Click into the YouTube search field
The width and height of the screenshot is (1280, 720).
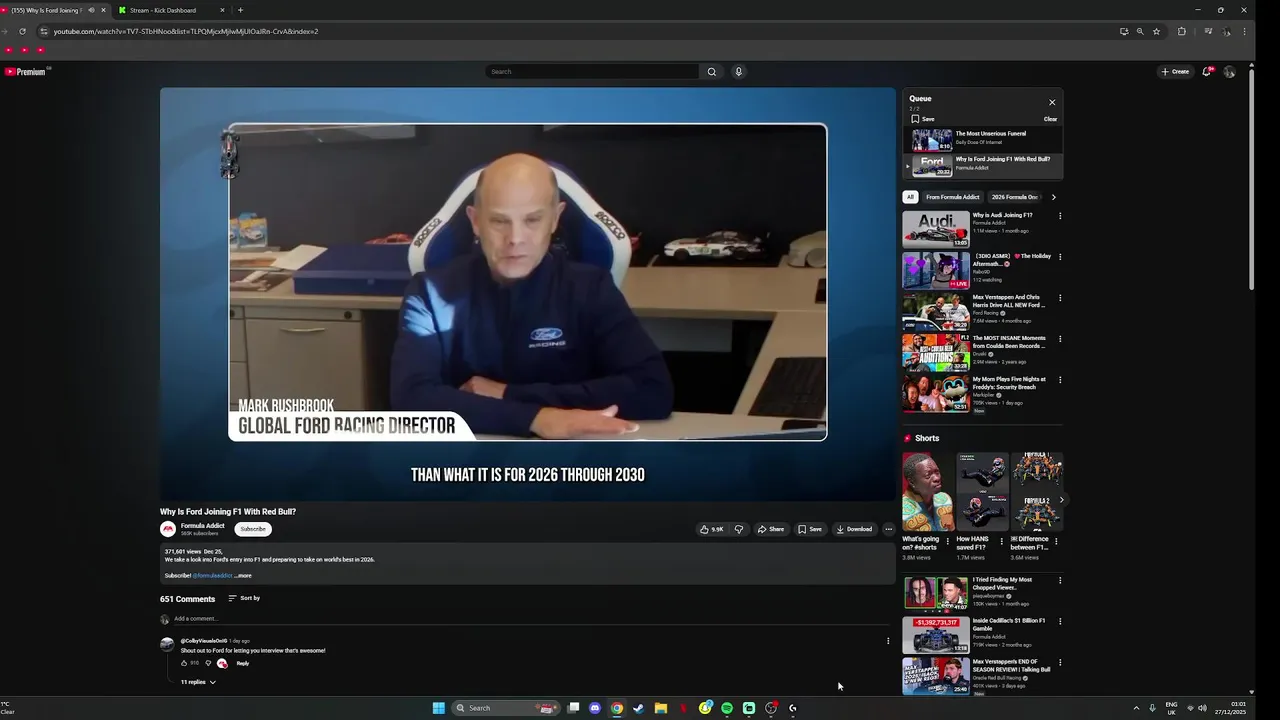[x=593, y=72]
